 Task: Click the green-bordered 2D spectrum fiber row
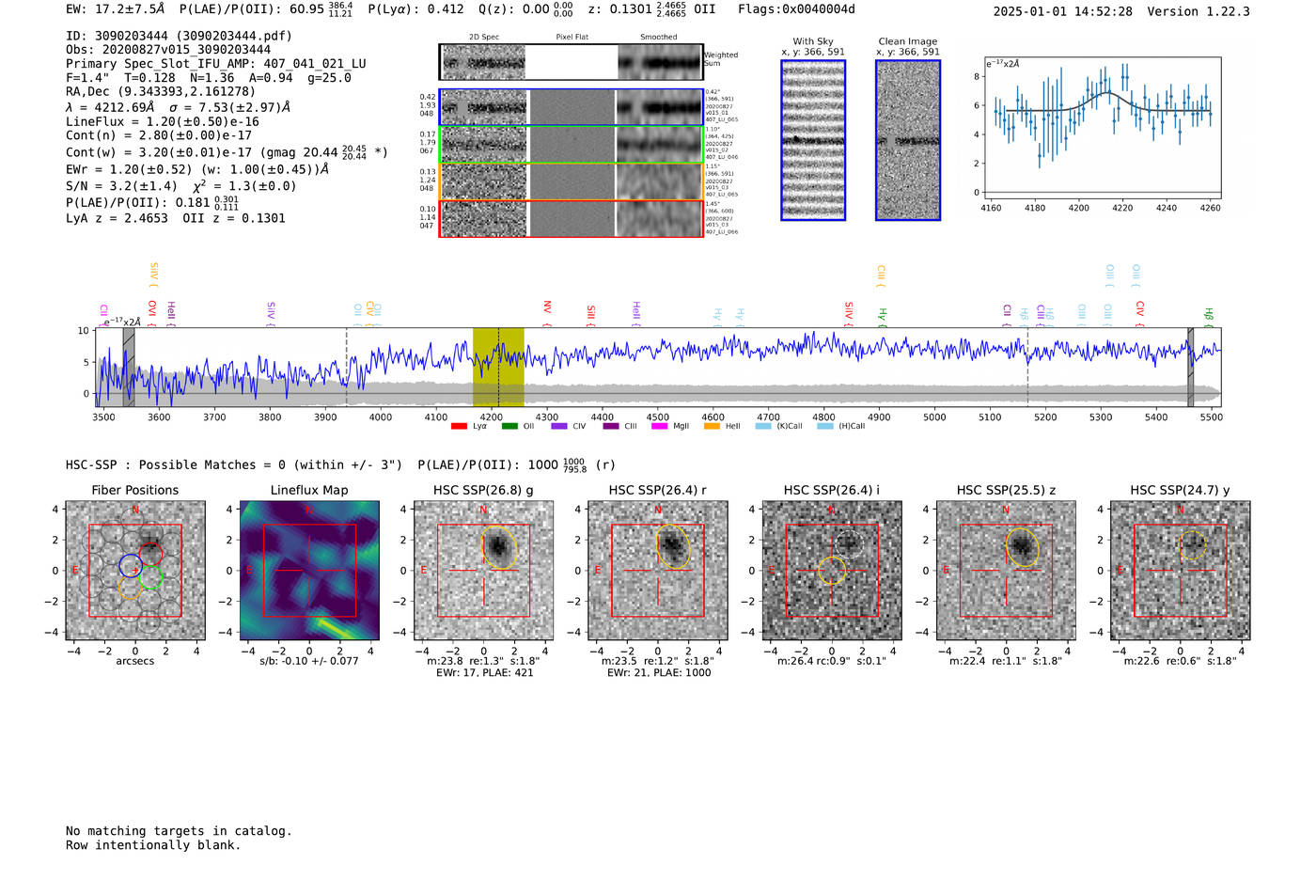(572, 145)
